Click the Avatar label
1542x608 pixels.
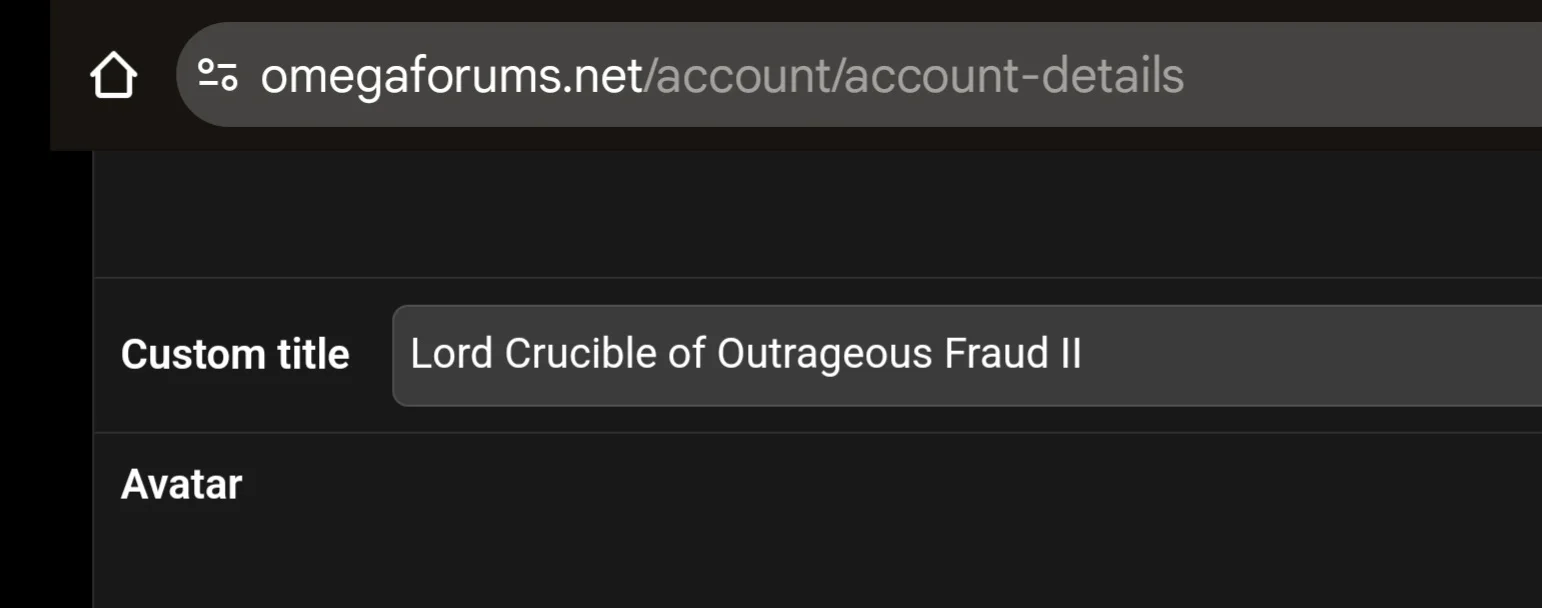[x=181, y=485]
